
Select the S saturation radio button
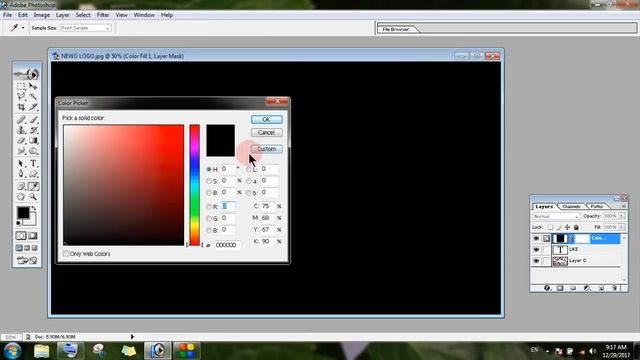(x=209, y=181)
